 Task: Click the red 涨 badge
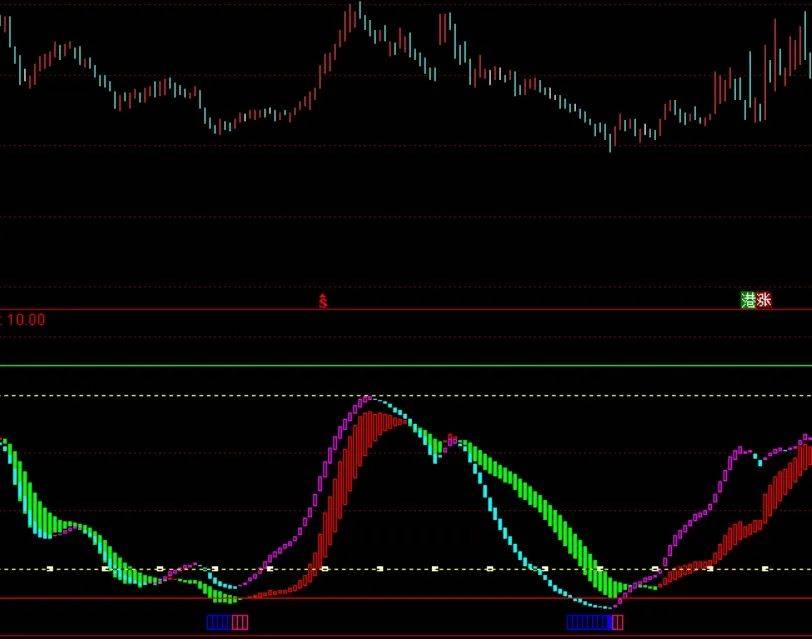click(764, 300)
